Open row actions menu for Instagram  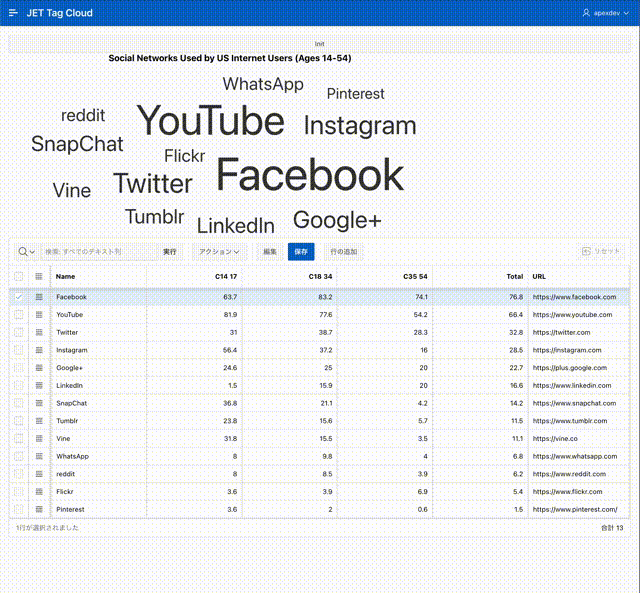pos(39,350)
